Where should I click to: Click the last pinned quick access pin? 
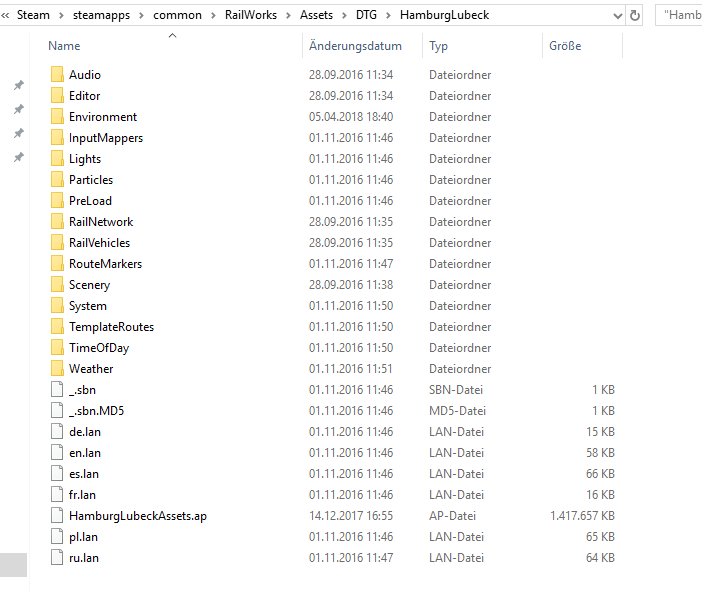click(19, 157)
